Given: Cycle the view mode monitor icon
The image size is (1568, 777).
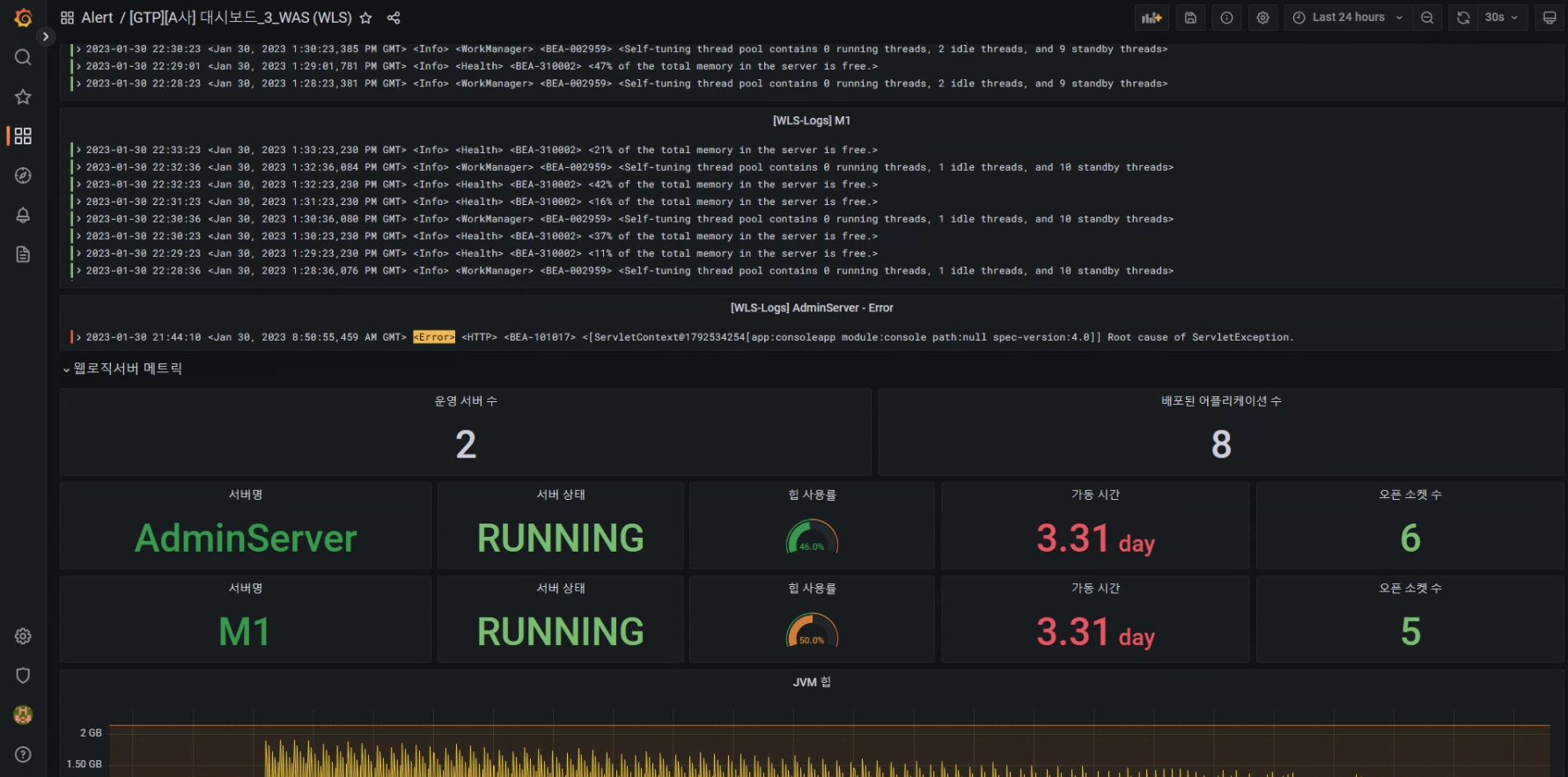Looking at the screenshot, I should (x=1550, y=18).
